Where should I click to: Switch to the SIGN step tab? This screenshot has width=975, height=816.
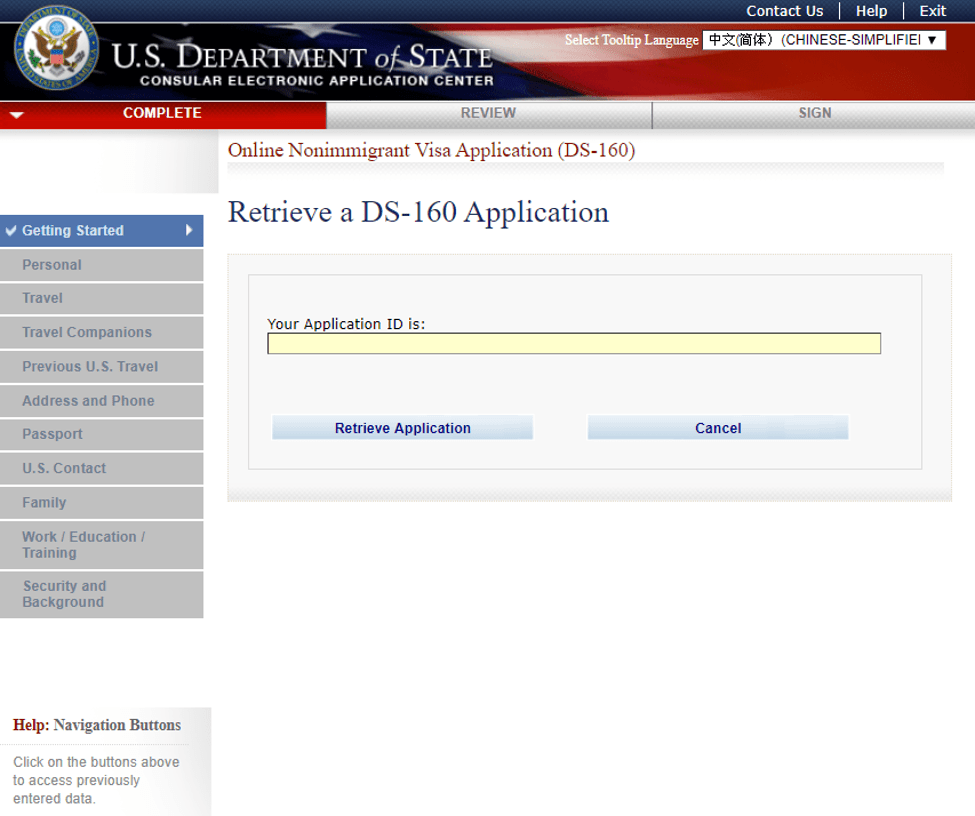(x=814, y=113)
